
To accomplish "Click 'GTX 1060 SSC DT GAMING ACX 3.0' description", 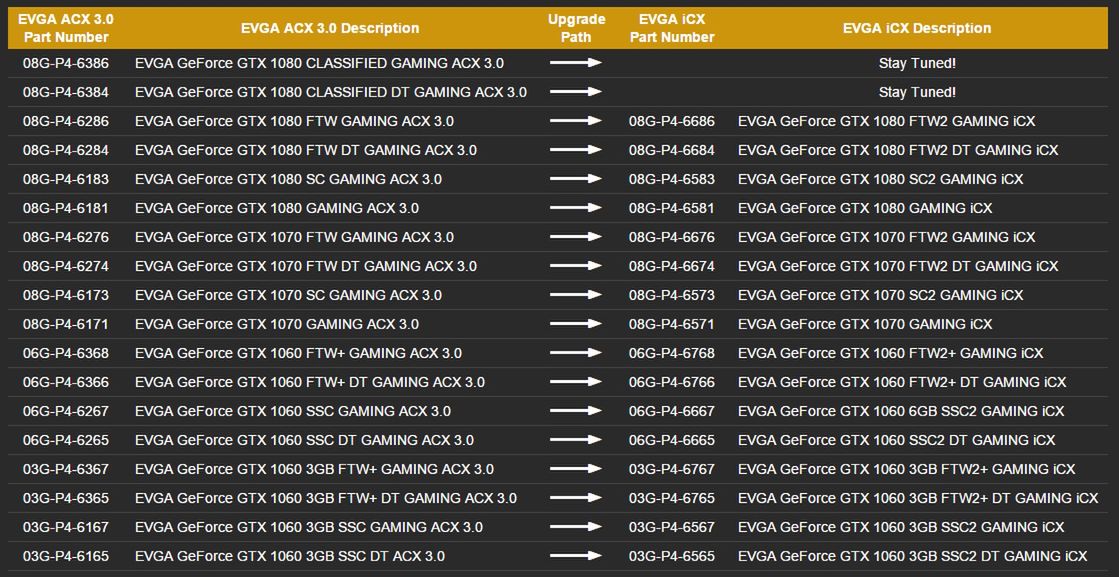I will [x=304, y=440].
